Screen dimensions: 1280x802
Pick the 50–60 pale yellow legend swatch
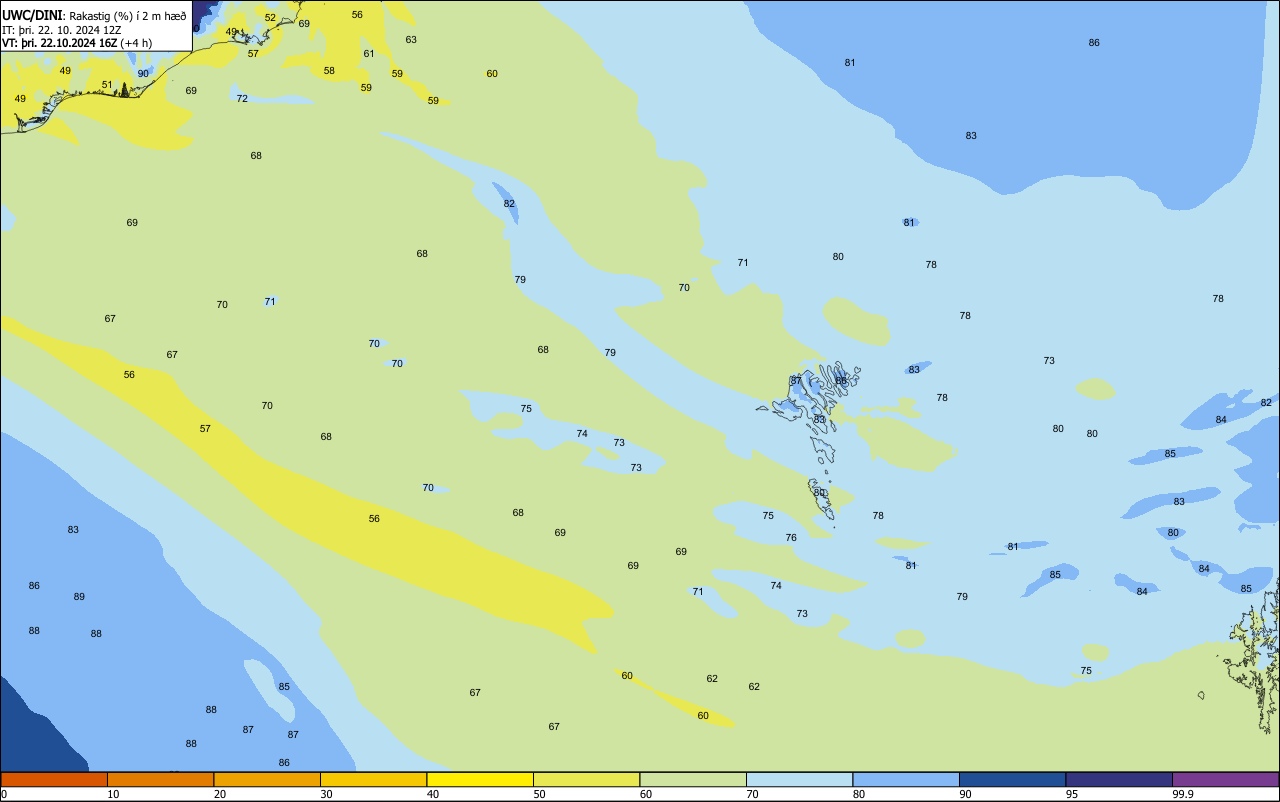pyautogui.click(x=586, y=779)
